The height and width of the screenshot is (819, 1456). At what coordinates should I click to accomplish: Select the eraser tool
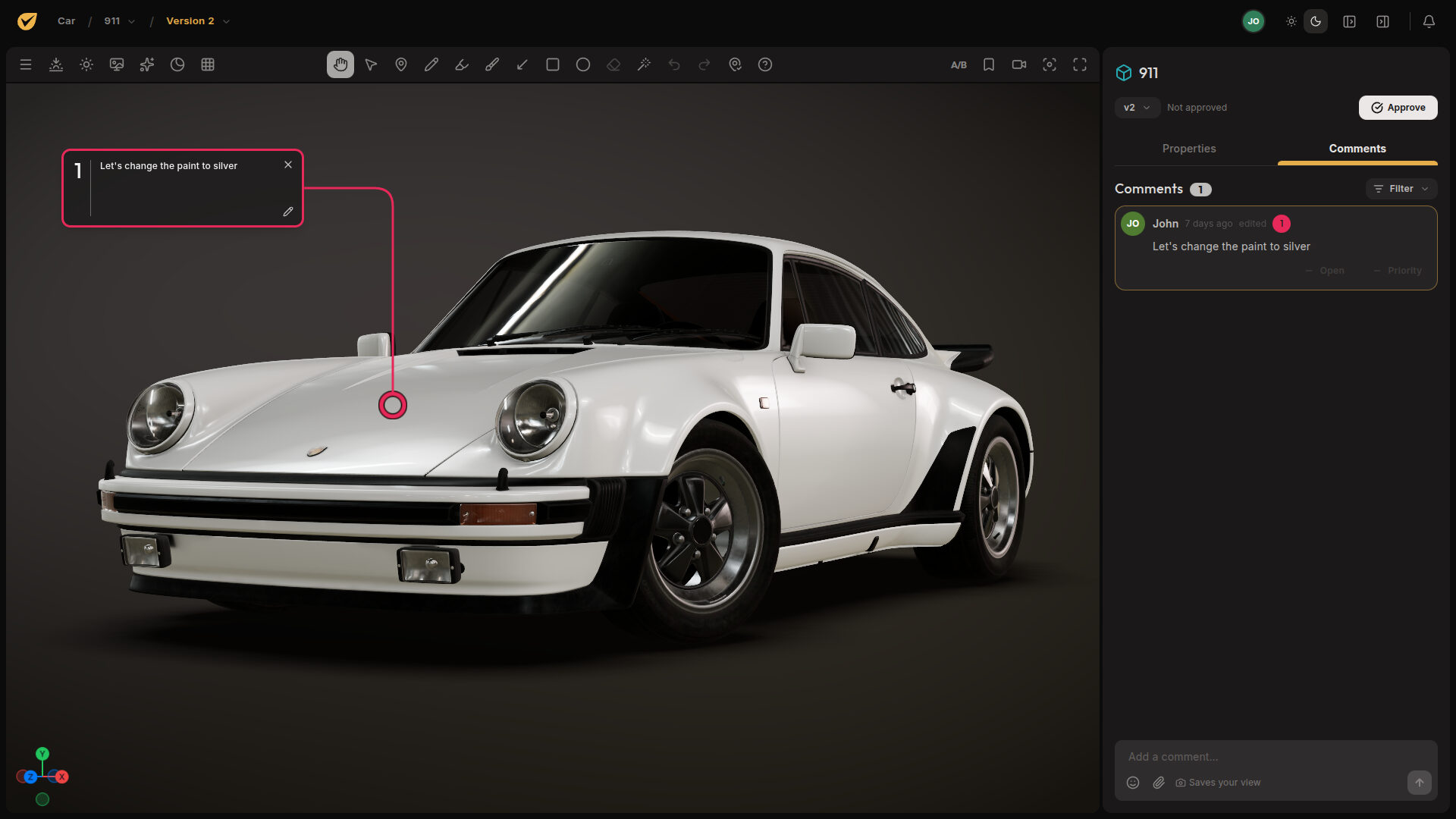613,64
